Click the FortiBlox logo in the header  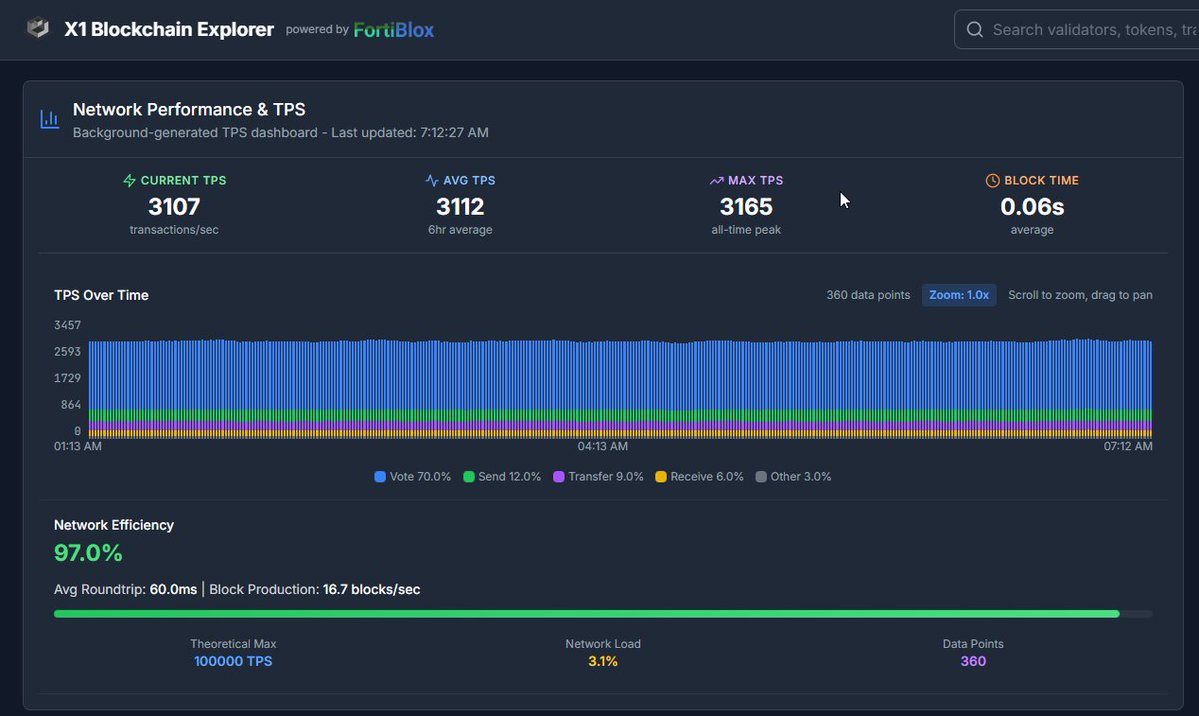coord(393,30)
